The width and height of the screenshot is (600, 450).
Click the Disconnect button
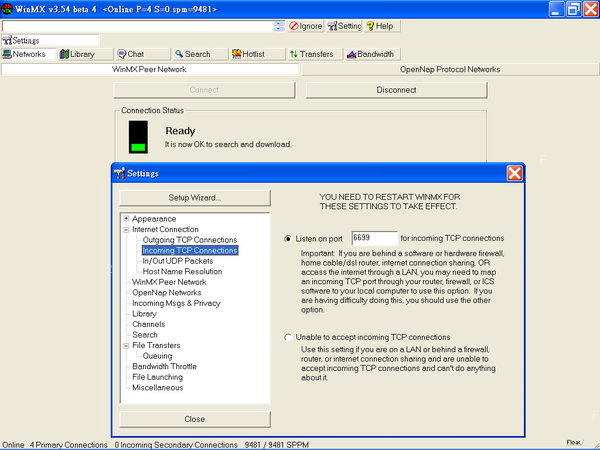[x=396, y=90]
